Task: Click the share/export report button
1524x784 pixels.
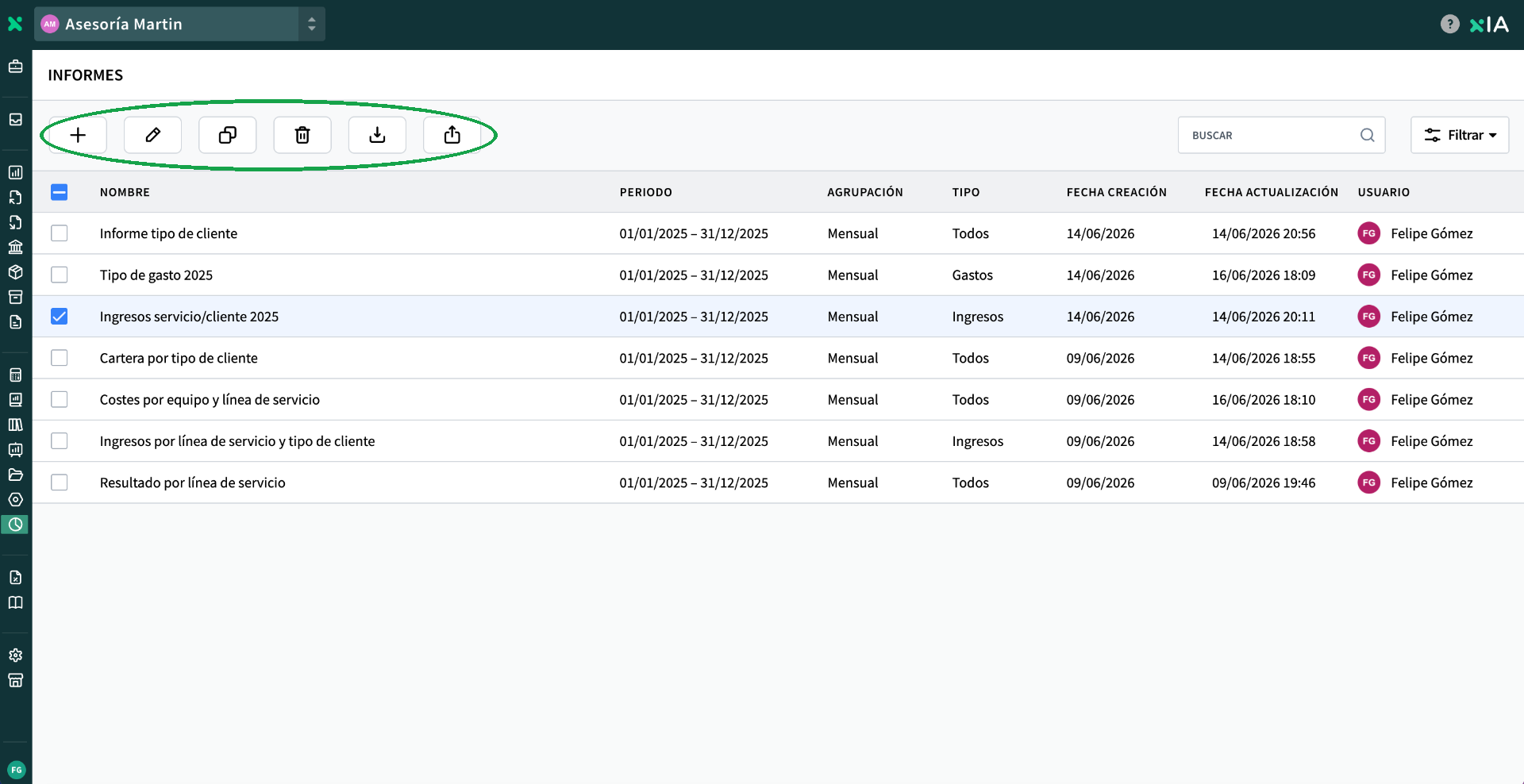Action: coord(452,135)
